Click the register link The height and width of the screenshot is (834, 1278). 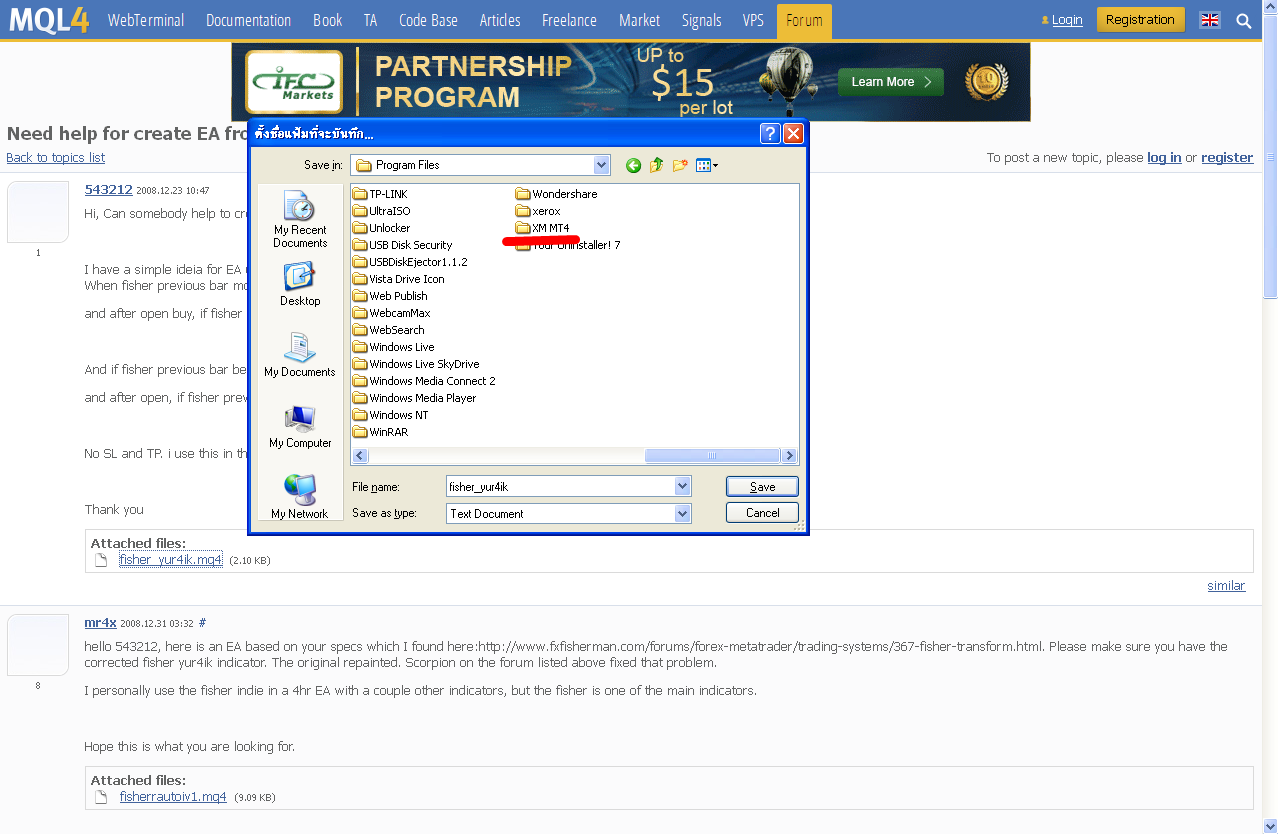[1227, 158]
